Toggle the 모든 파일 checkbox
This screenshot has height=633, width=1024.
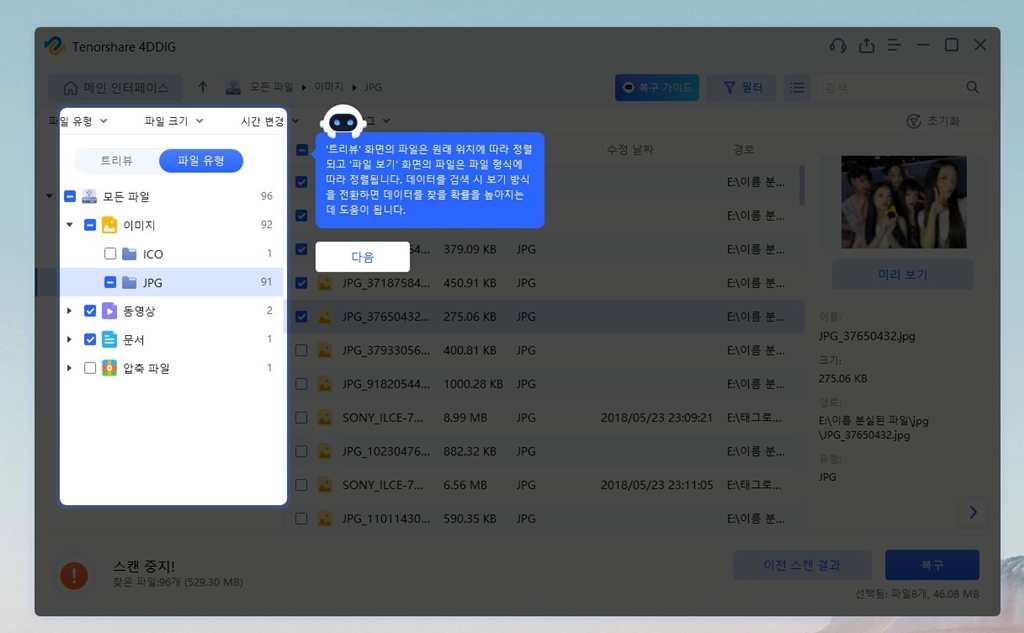click(x=70, y=196)
